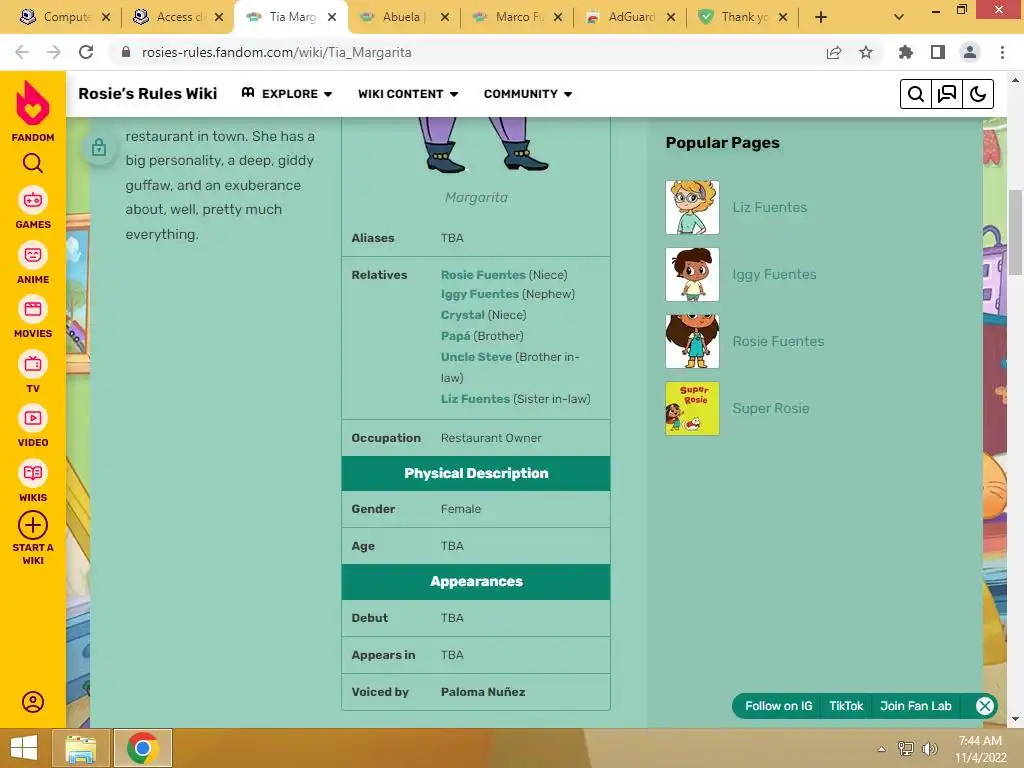Screen dimensions: 1024x768
Task: Open the Super Rosie popular page thumbnail
Action: [x=692, y=408]
